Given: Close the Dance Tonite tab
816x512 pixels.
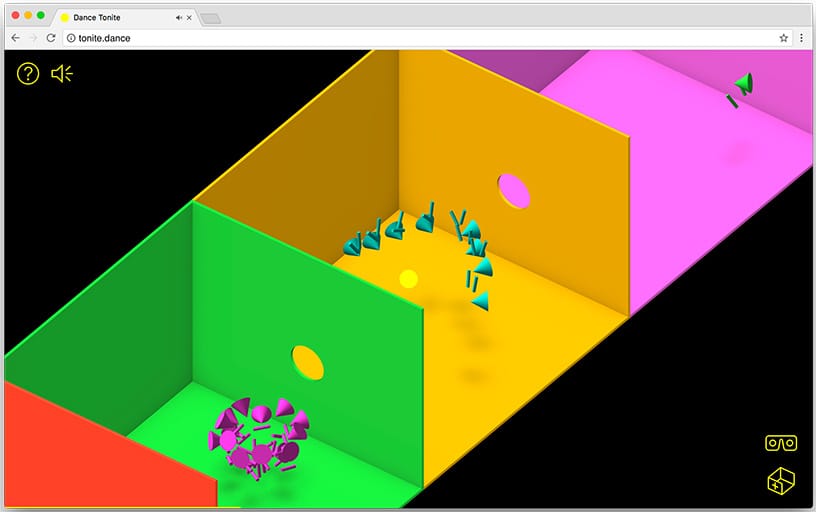Looking at the screenshot, I should (189, 17).
